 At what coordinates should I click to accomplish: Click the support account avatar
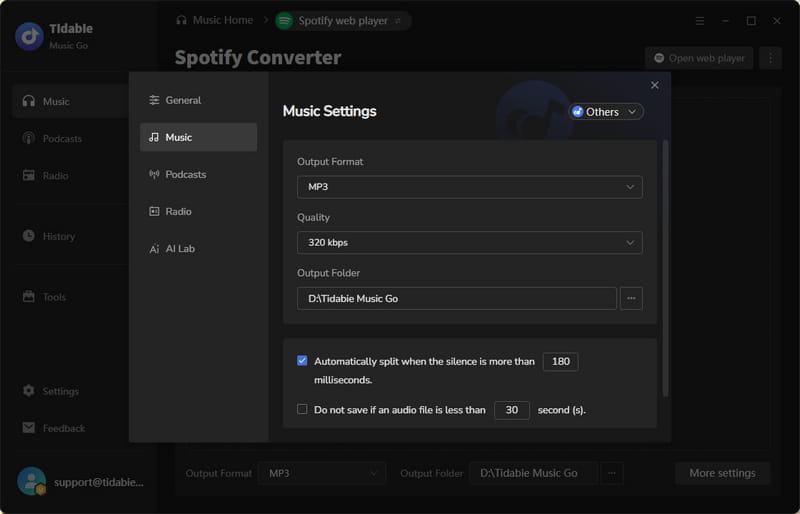(32, 481)
